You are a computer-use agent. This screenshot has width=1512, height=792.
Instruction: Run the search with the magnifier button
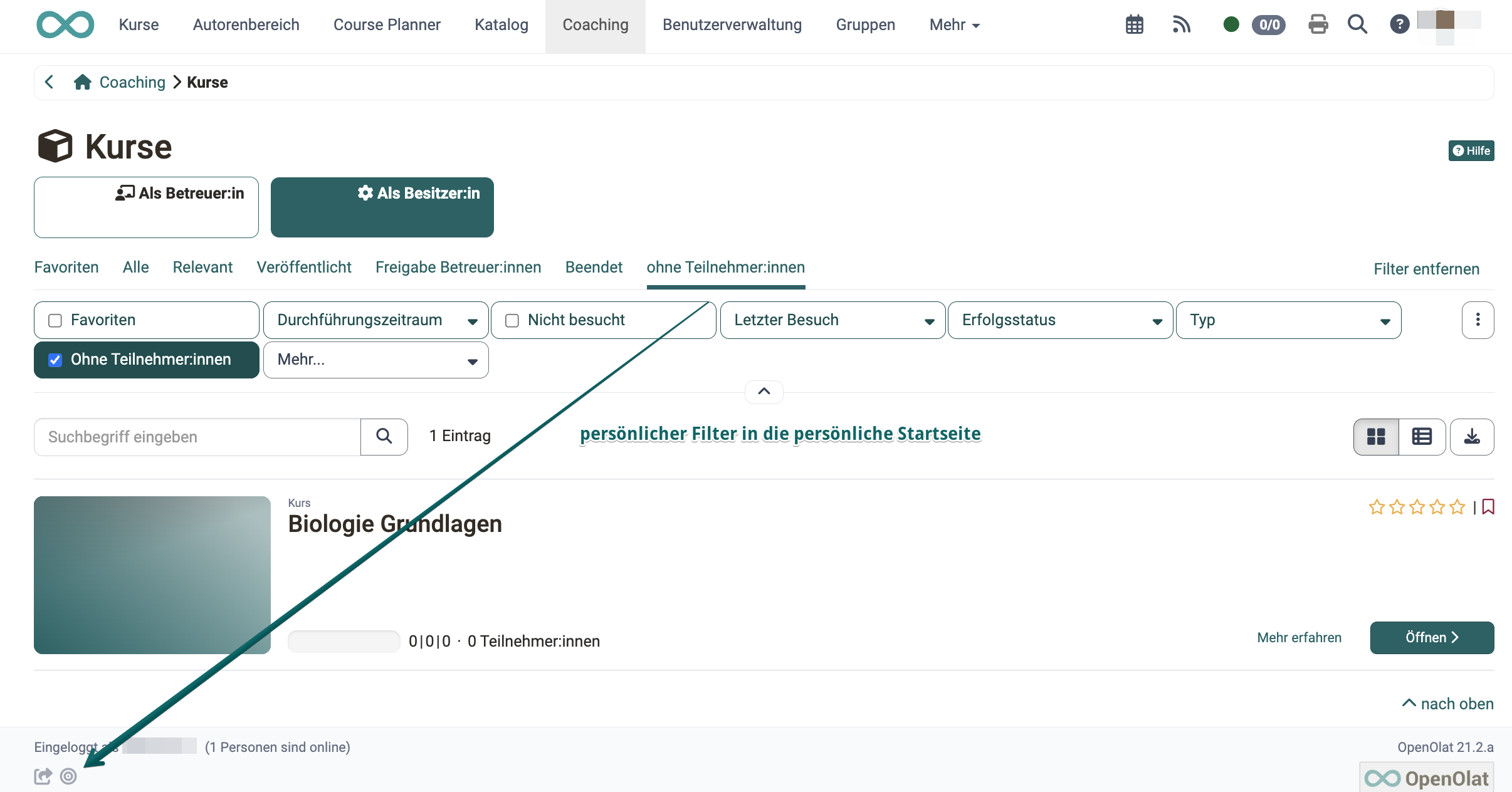384,437
